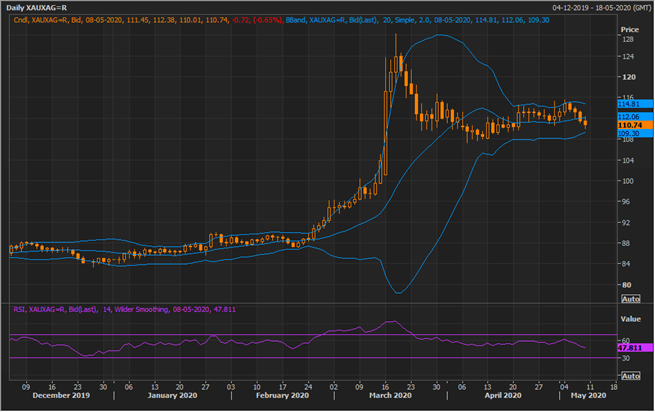The width and height of the screenshot is (655, 412).
Task: Click the 109.30 lower band price tag
Action: click(635, 134)
